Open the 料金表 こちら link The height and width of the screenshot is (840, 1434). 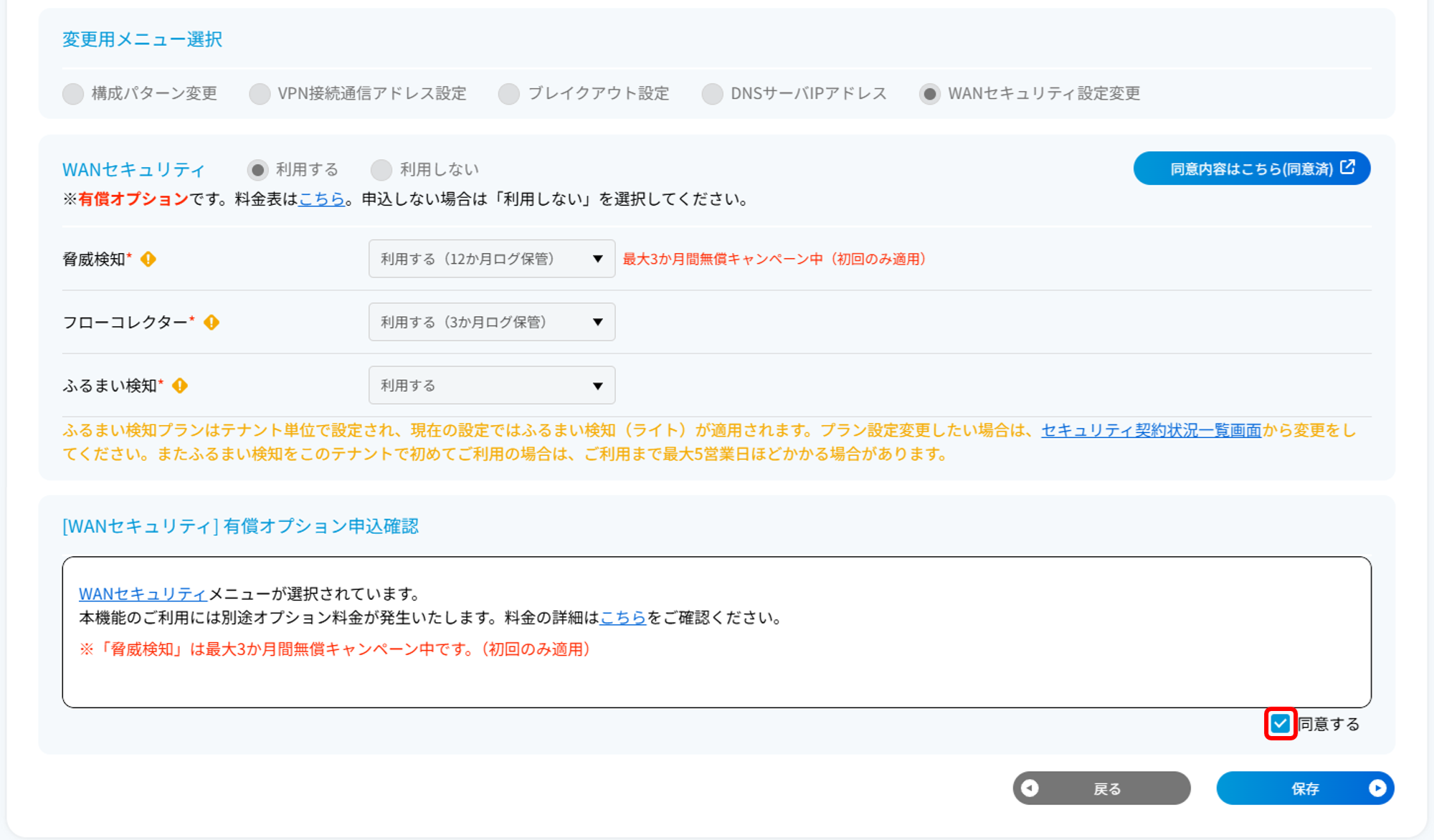(x=322, y=199)
